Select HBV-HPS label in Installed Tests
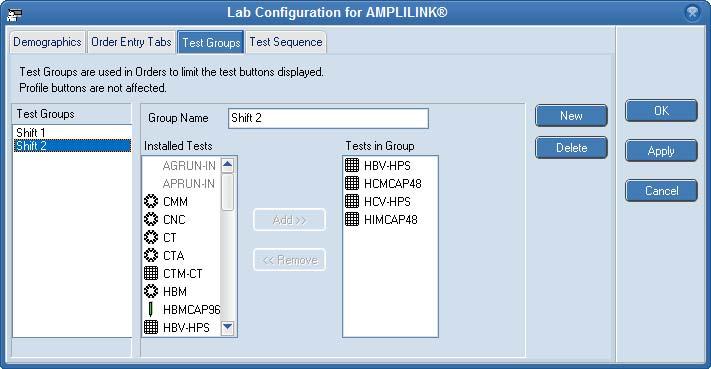This screenshot has width=711, height=369. click(186, 328)
